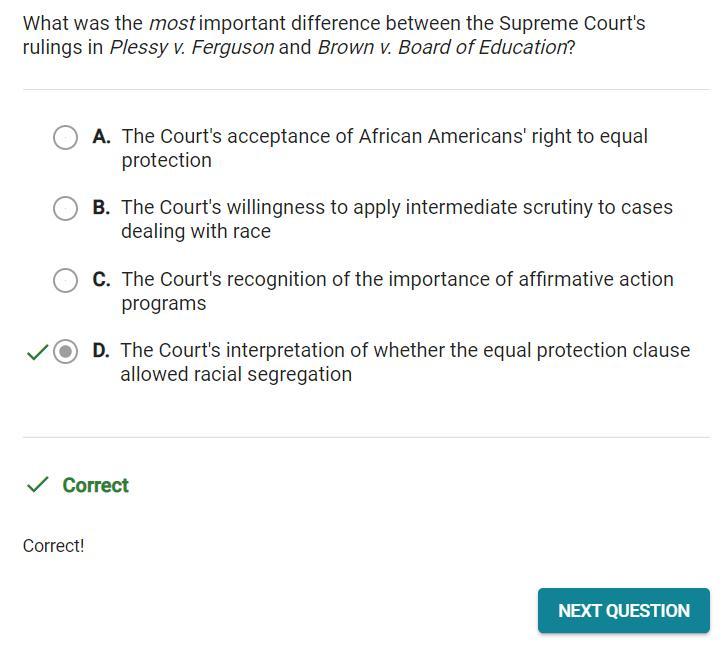
Task: Click the "Correct!" feedback message
Action: (x=54, y=546)
